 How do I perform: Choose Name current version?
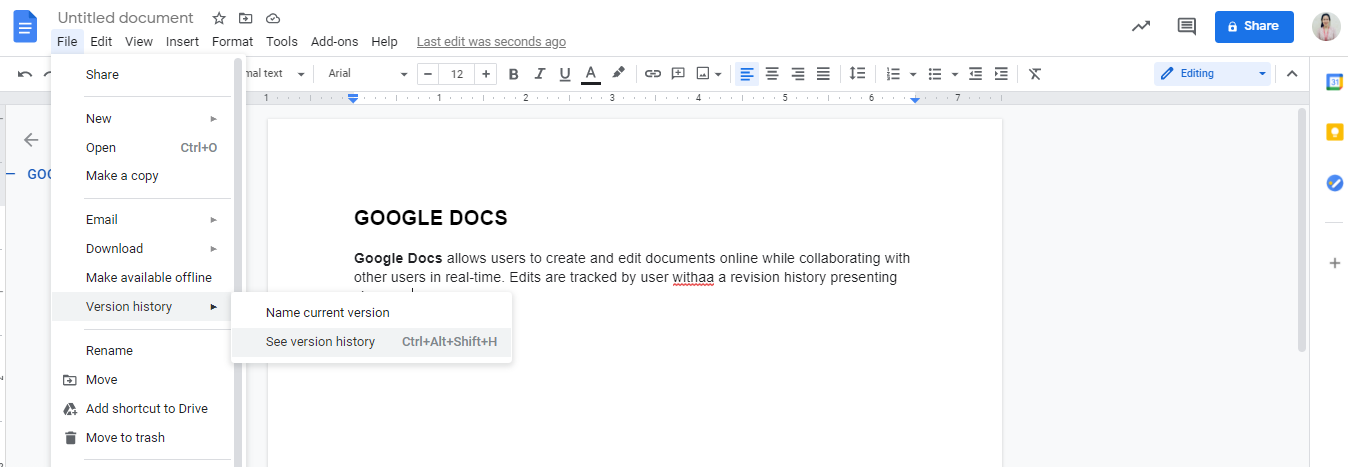pos(371,313)
